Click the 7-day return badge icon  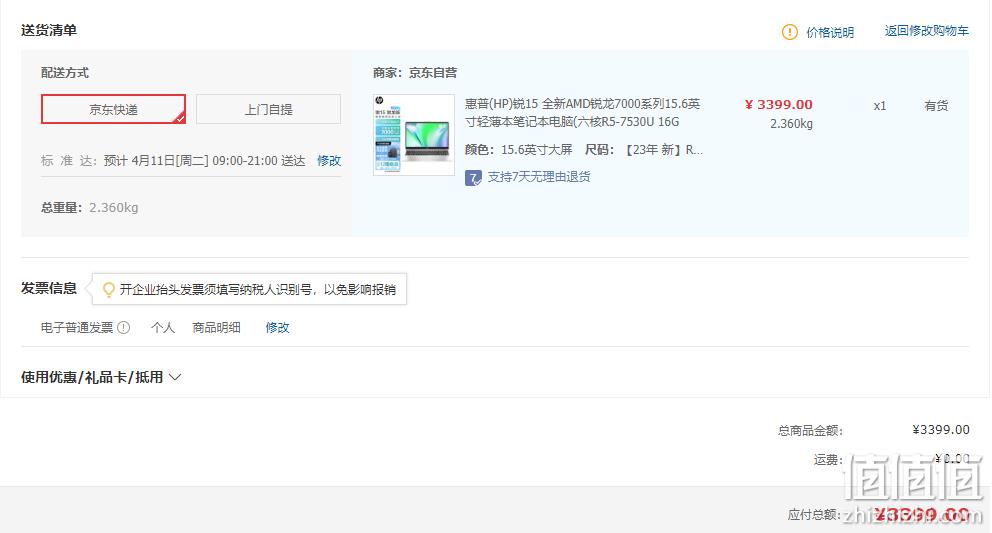[x=473, y=178]
